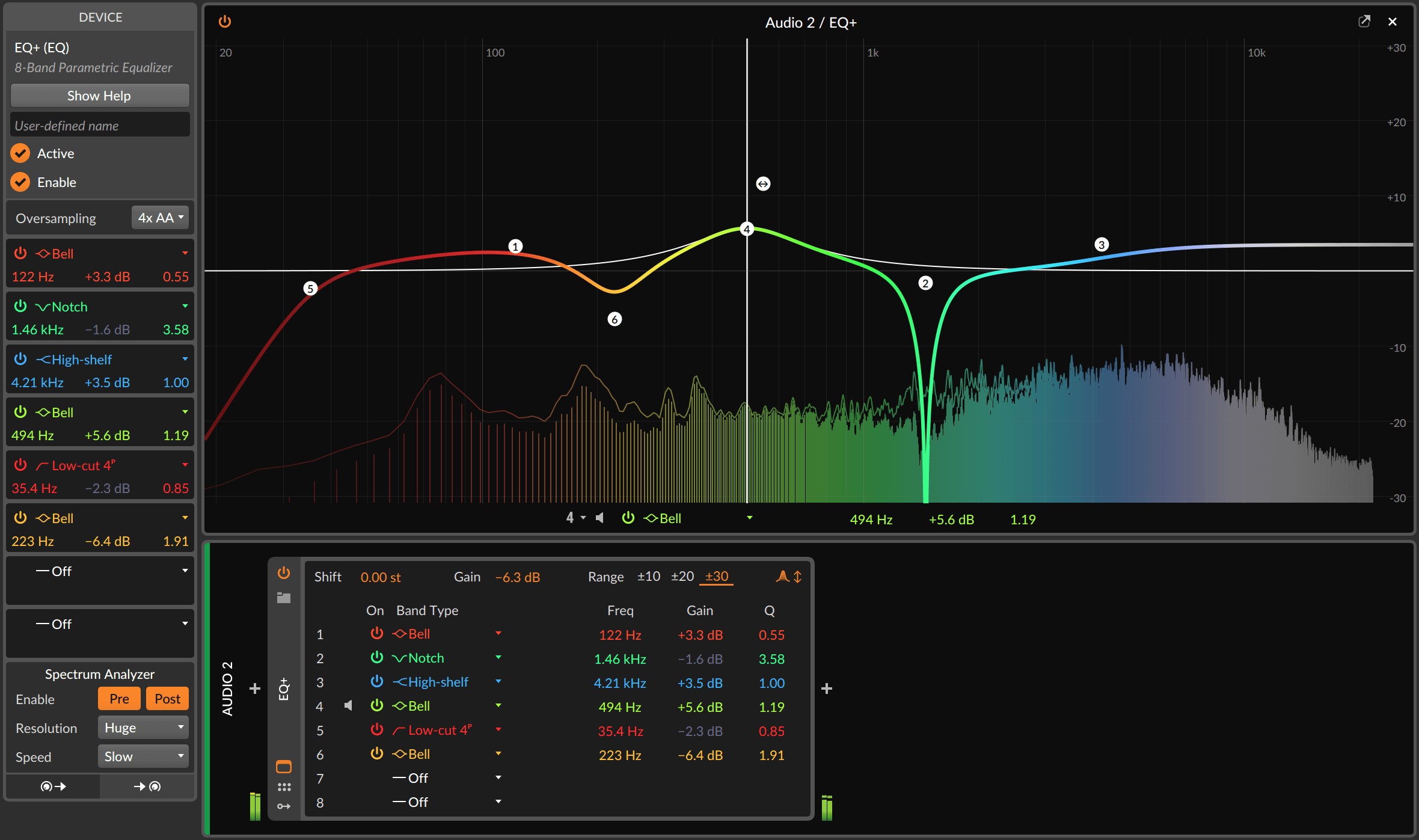Open Resolution Huge dropdown
The width and height of the screenshot is (1419, 840).
pyautogui.click(x=143, y=728)
